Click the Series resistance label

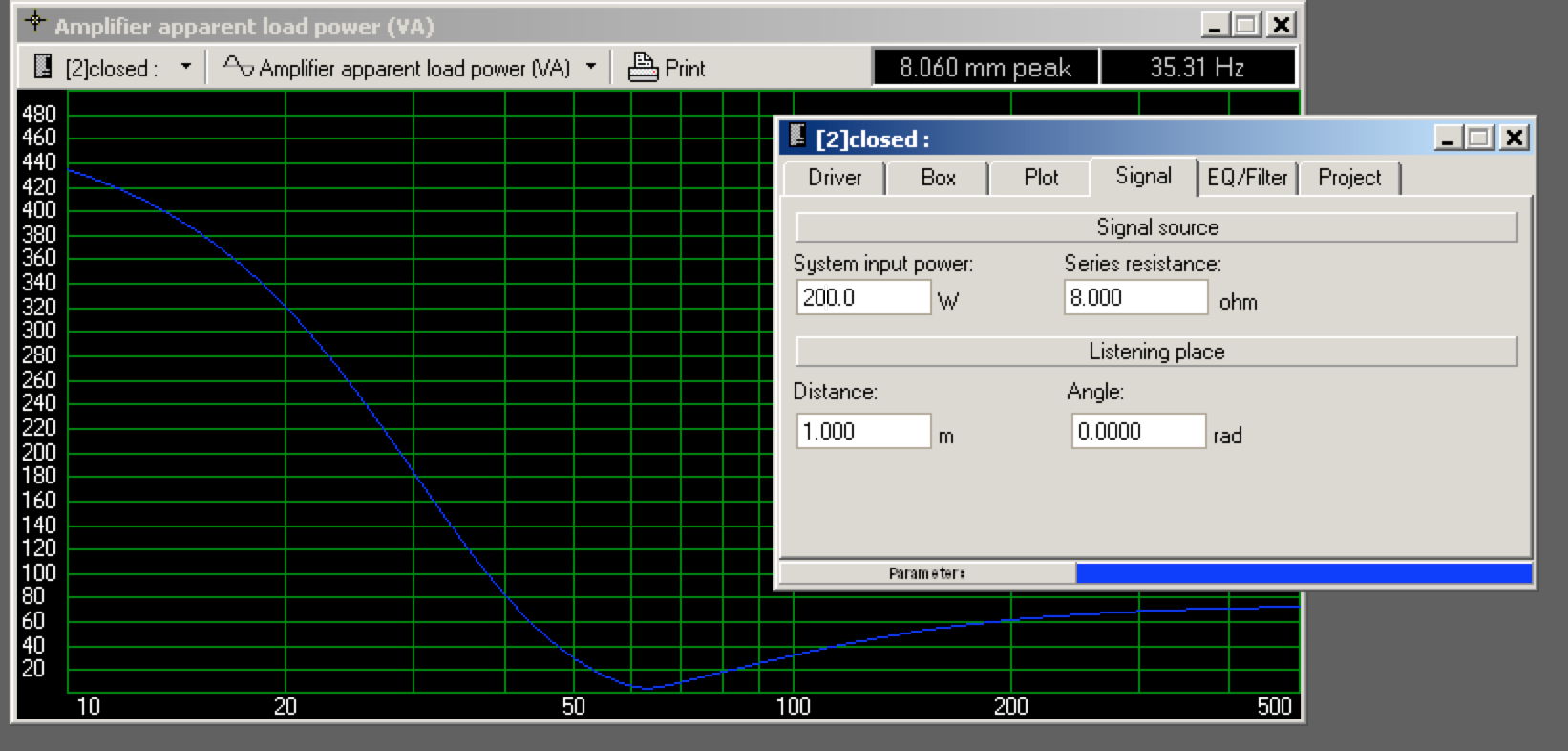[1143, 265]
